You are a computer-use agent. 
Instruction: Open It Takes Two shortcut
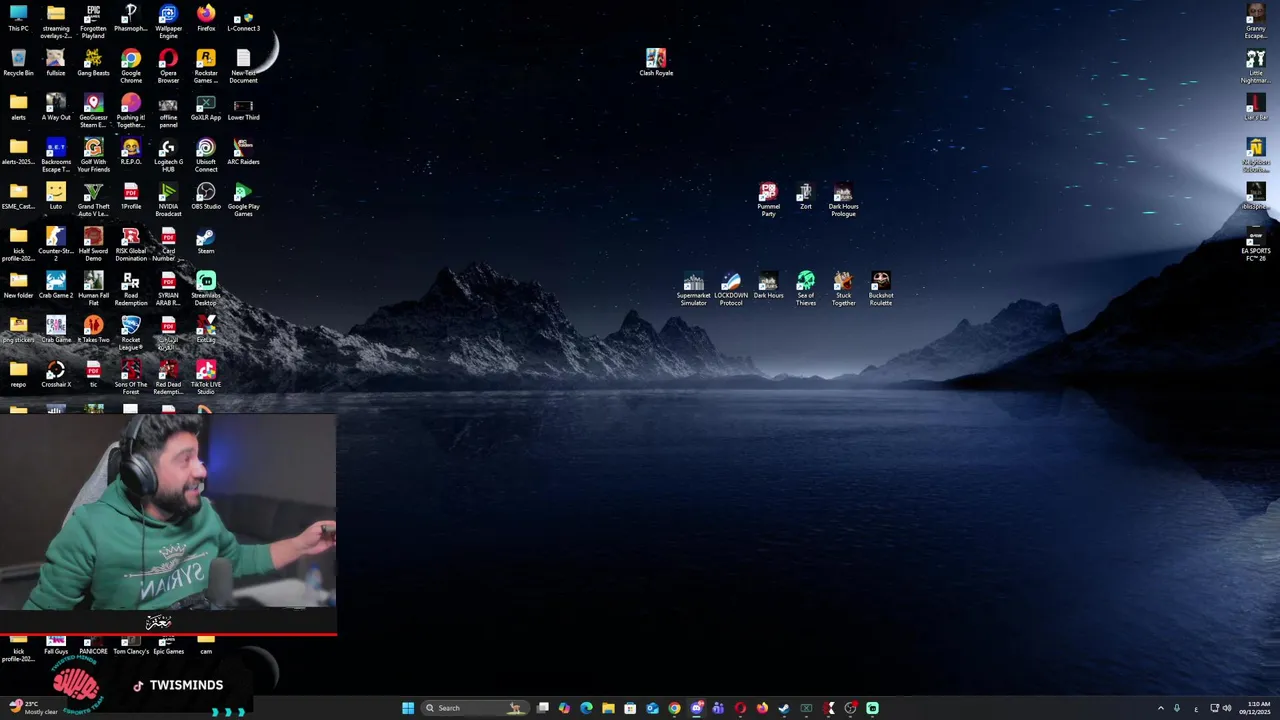[x=93, y=330]
